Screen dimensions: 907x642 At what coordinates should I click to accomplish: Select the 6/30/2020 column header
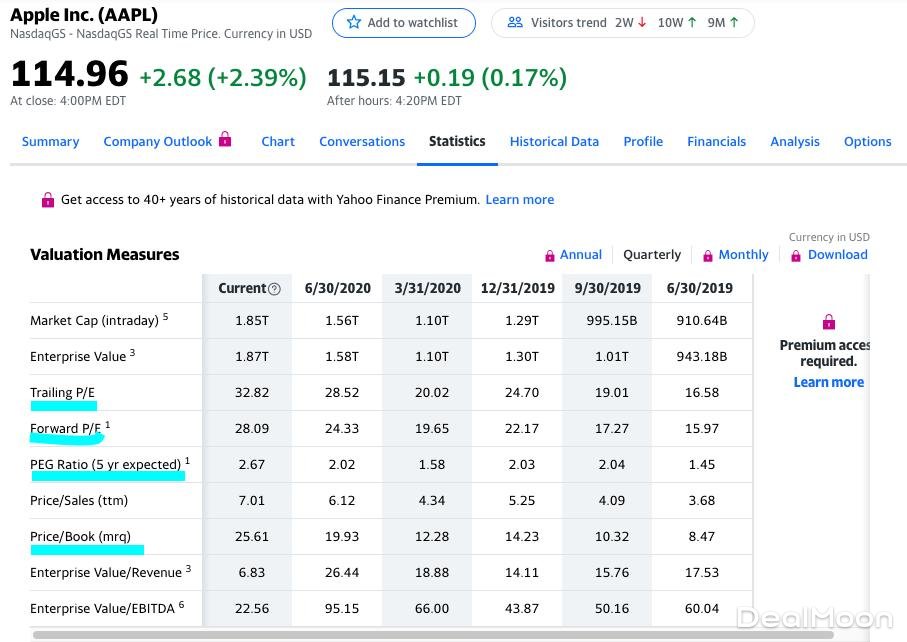tap(337, 288)
